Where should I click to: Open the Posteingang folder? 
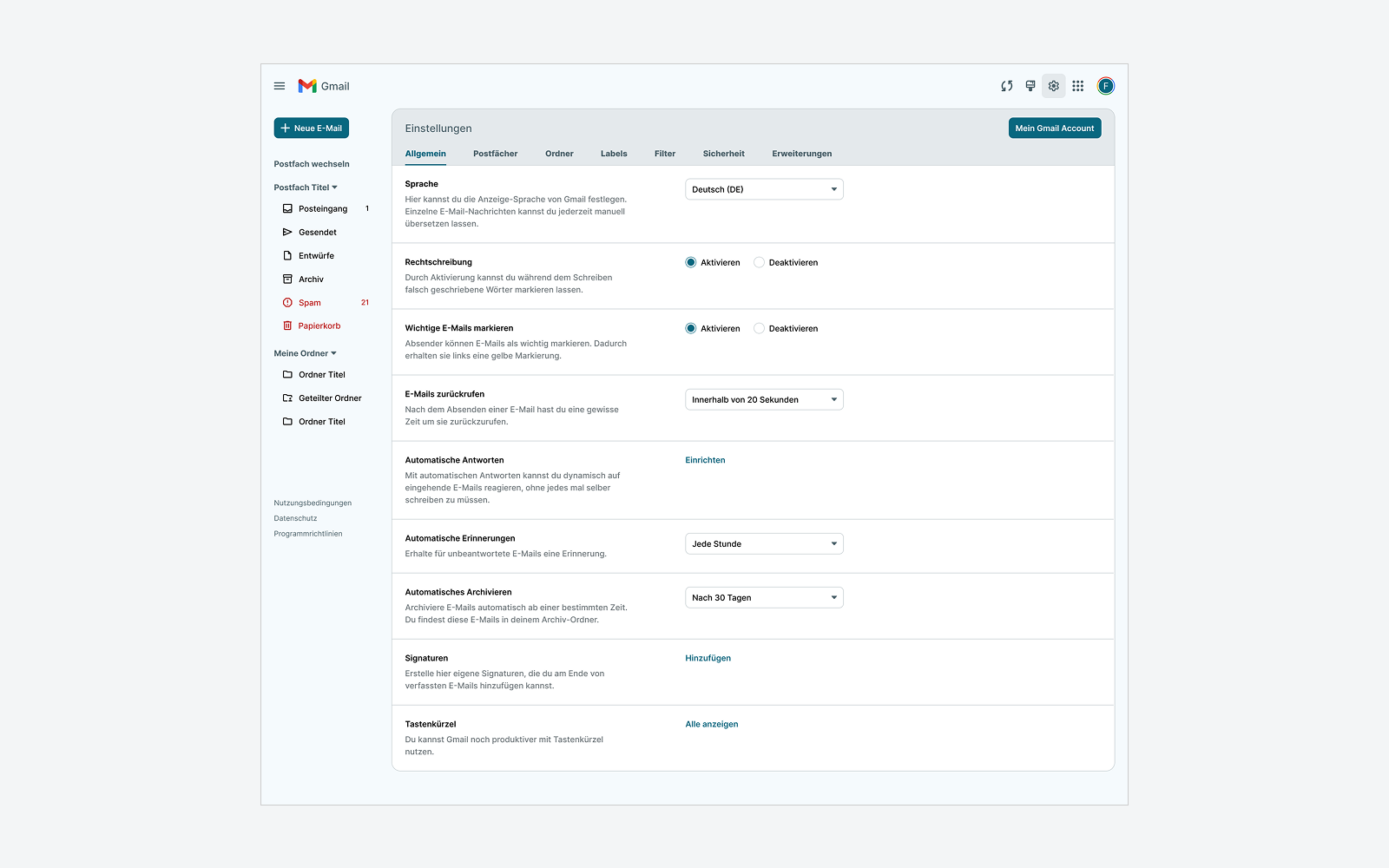[323, 208]
